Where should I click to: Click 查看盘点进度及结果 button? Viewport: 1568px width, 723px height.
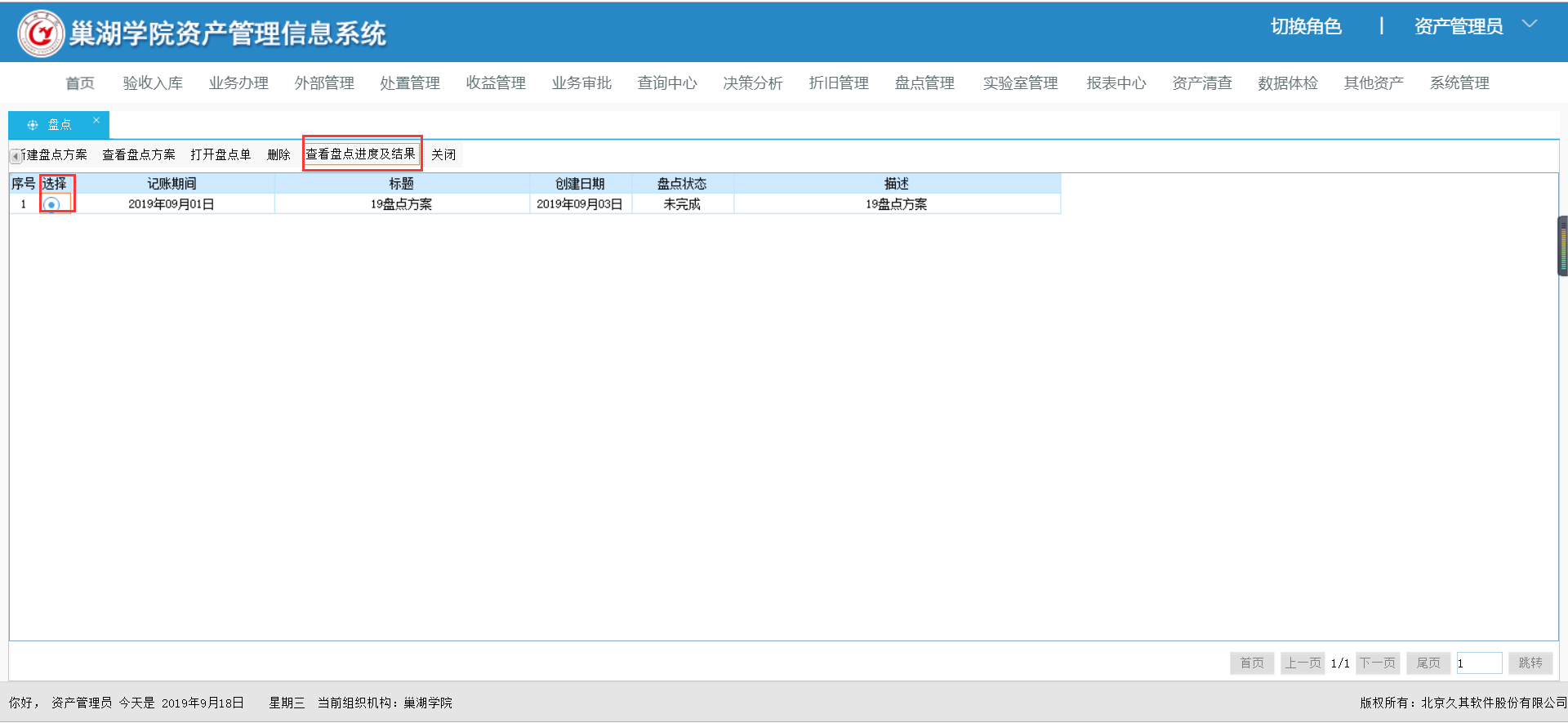coord(361,154)
